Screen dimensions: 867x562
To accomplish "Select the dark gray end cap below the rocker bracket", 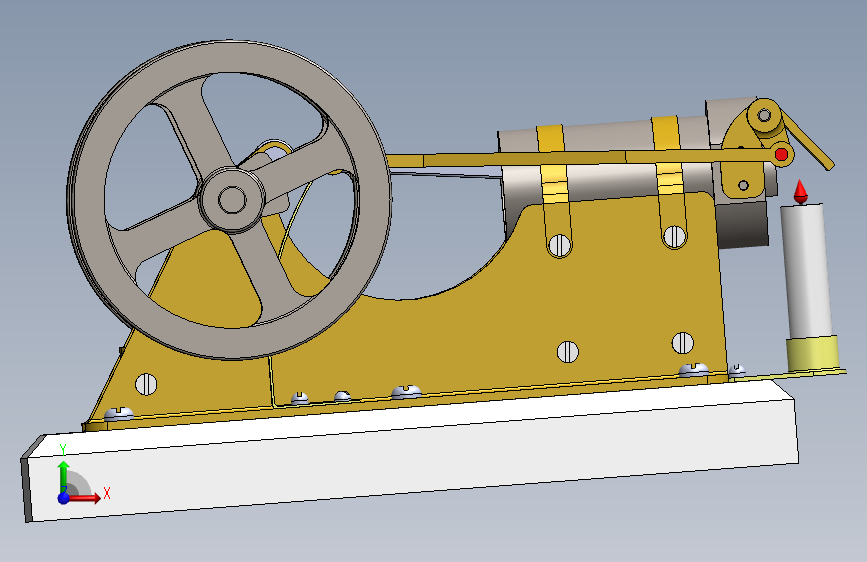I will click(x=741, y=224).
